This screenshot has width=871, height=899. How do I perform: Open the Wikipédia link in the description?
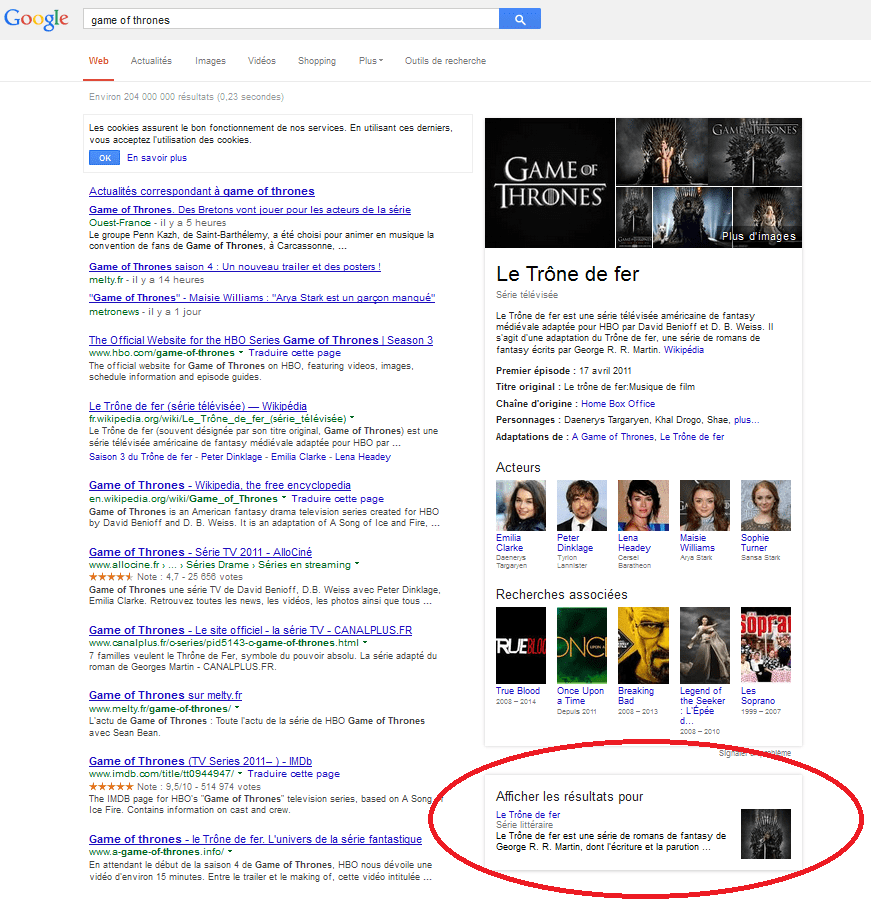[x=683, y=350]
